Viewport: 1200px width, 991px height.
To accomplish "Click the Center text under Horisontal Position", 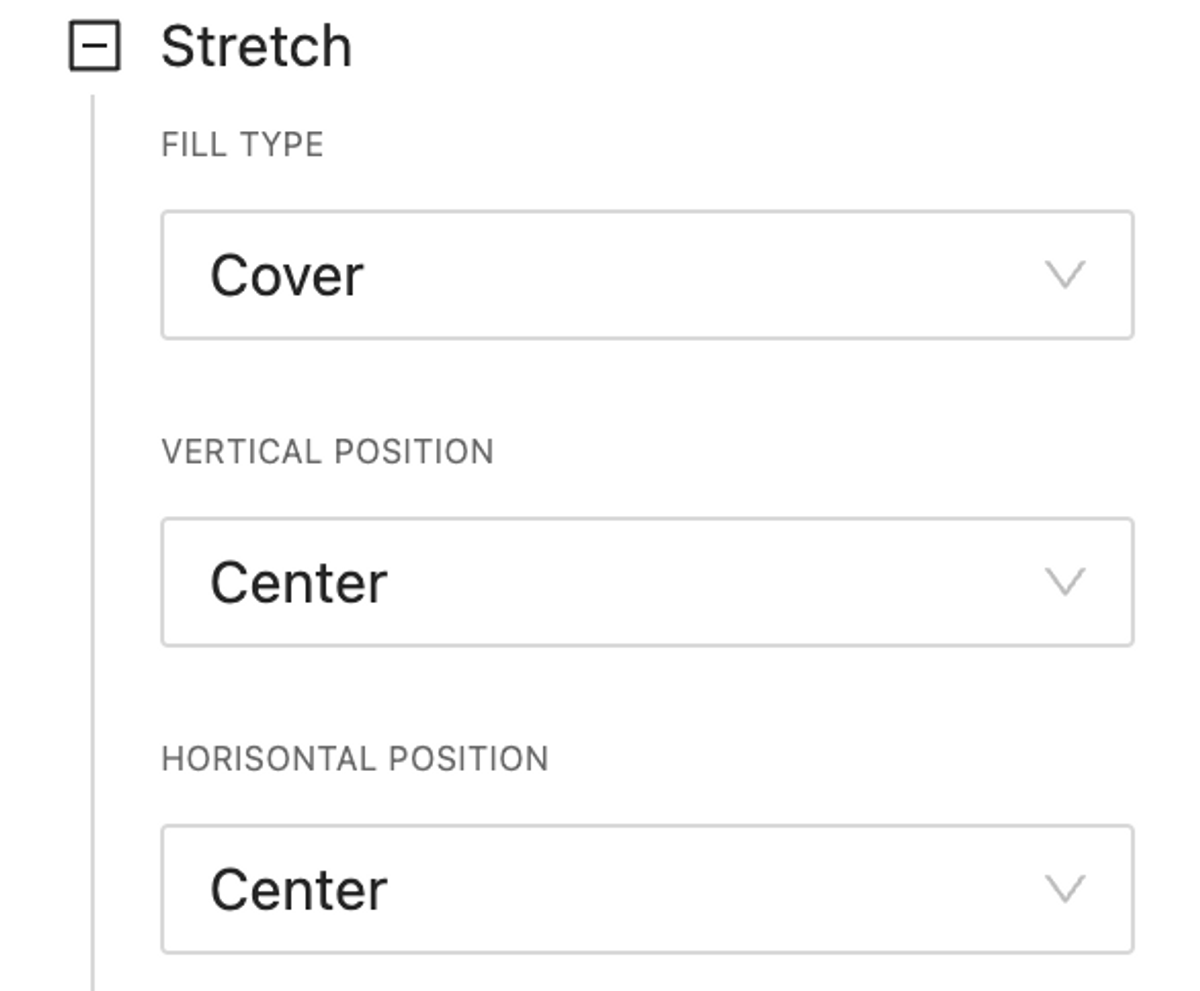I will 298,890.
